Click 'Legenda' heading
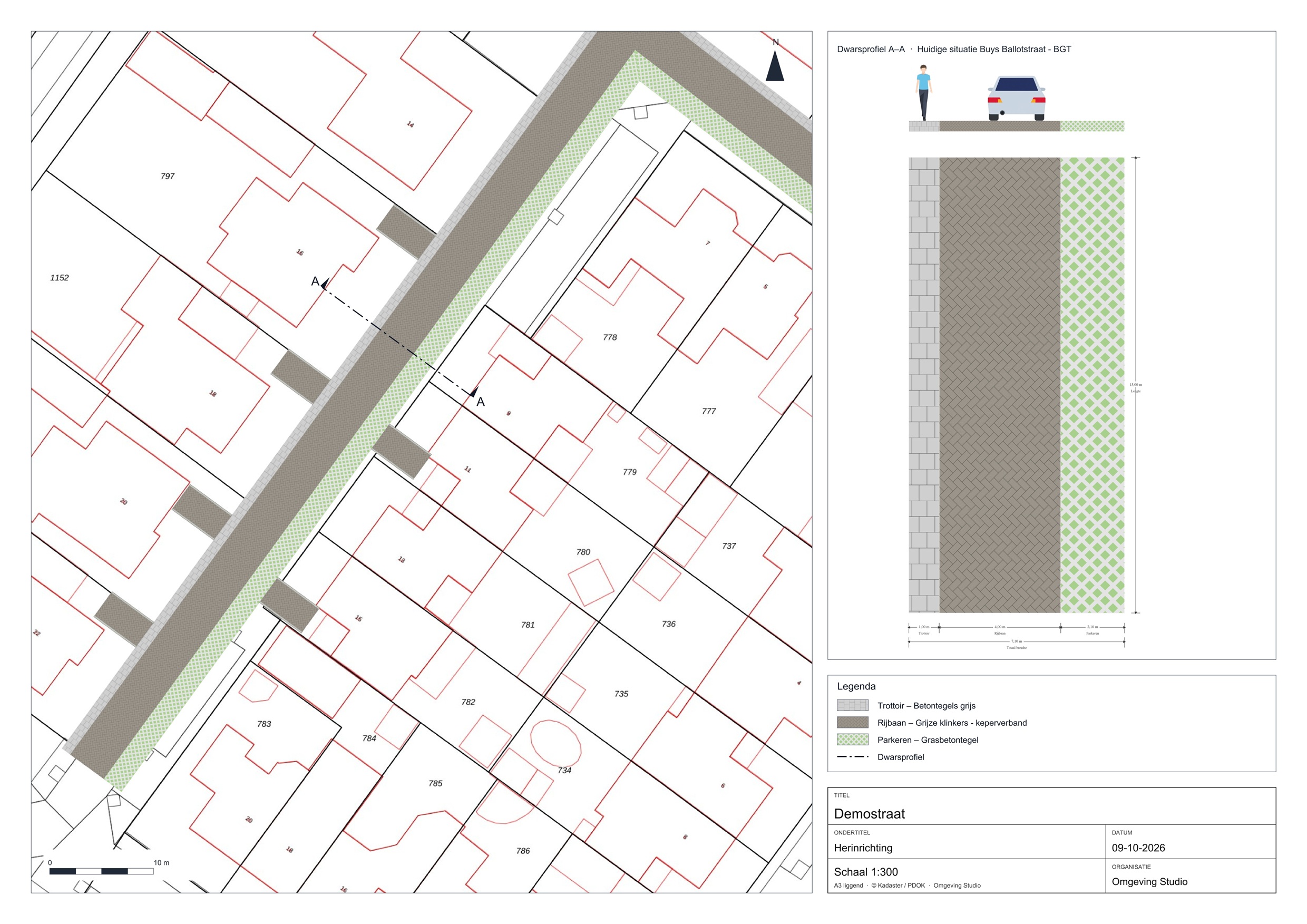Image resolution: width=1307 pixels, height=924 pixels. click(x=856, y=686)
